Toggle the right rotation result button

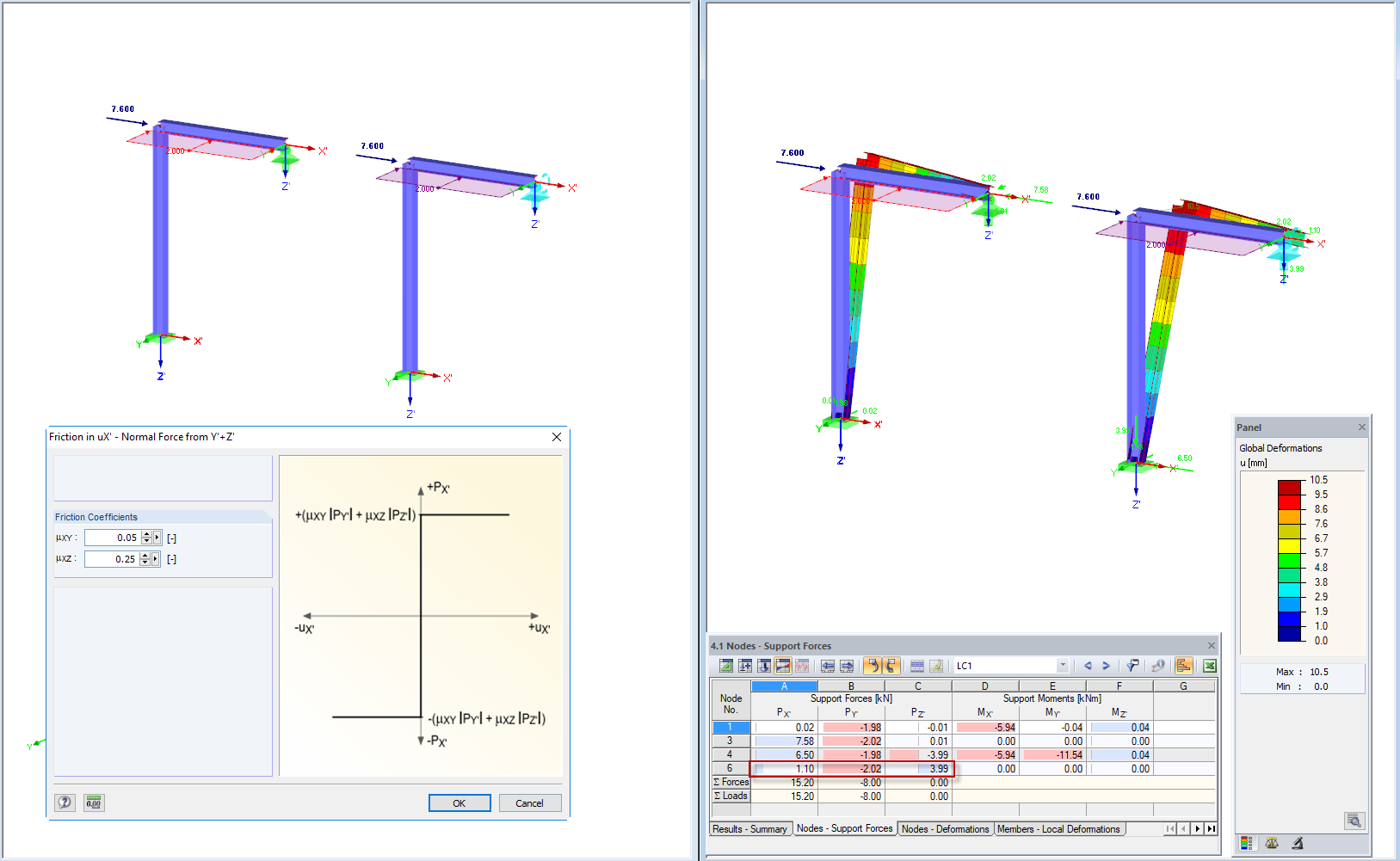click(891, 665)
